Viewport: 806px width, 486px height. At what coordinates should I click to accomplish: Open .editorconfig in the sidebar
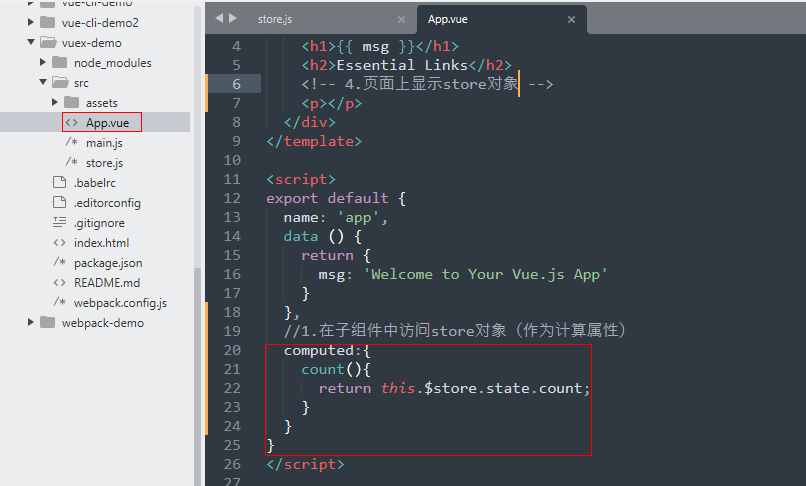click(x=107, y=203)
